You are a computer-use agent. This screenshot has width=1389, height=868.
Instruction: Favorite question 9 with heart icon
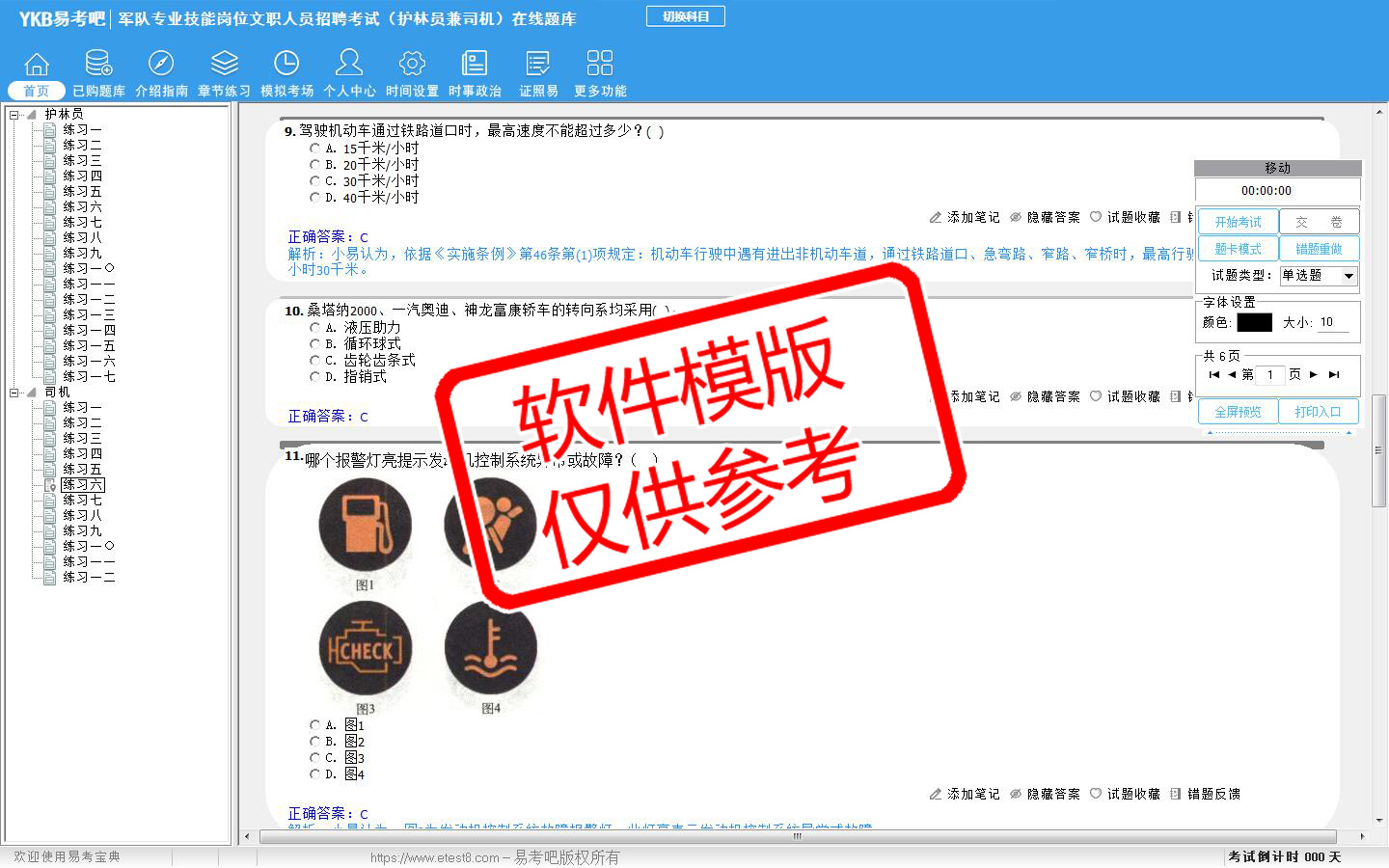click(1125, 217)
